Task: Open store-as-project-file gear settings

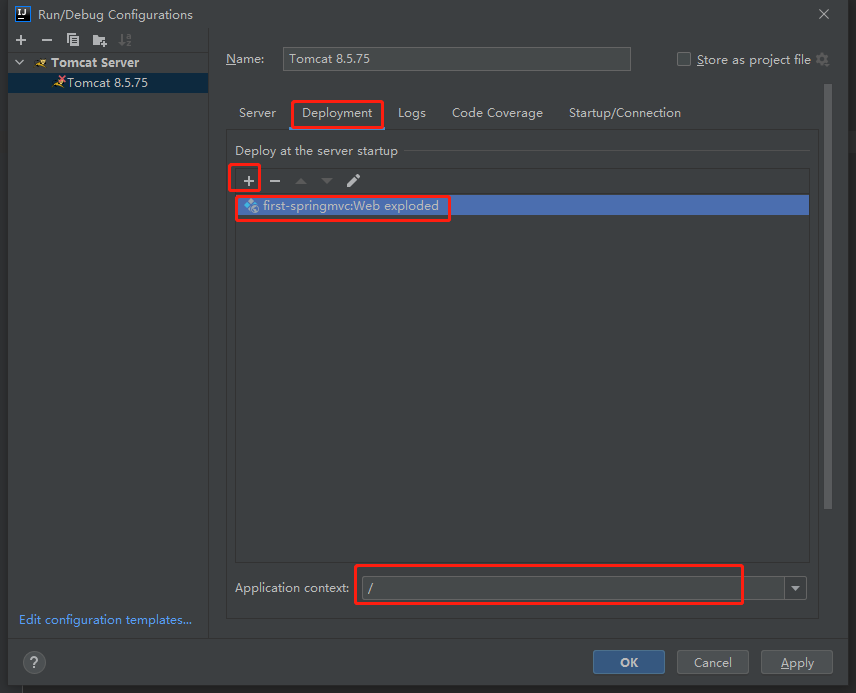Action: (x=822, y=59)
